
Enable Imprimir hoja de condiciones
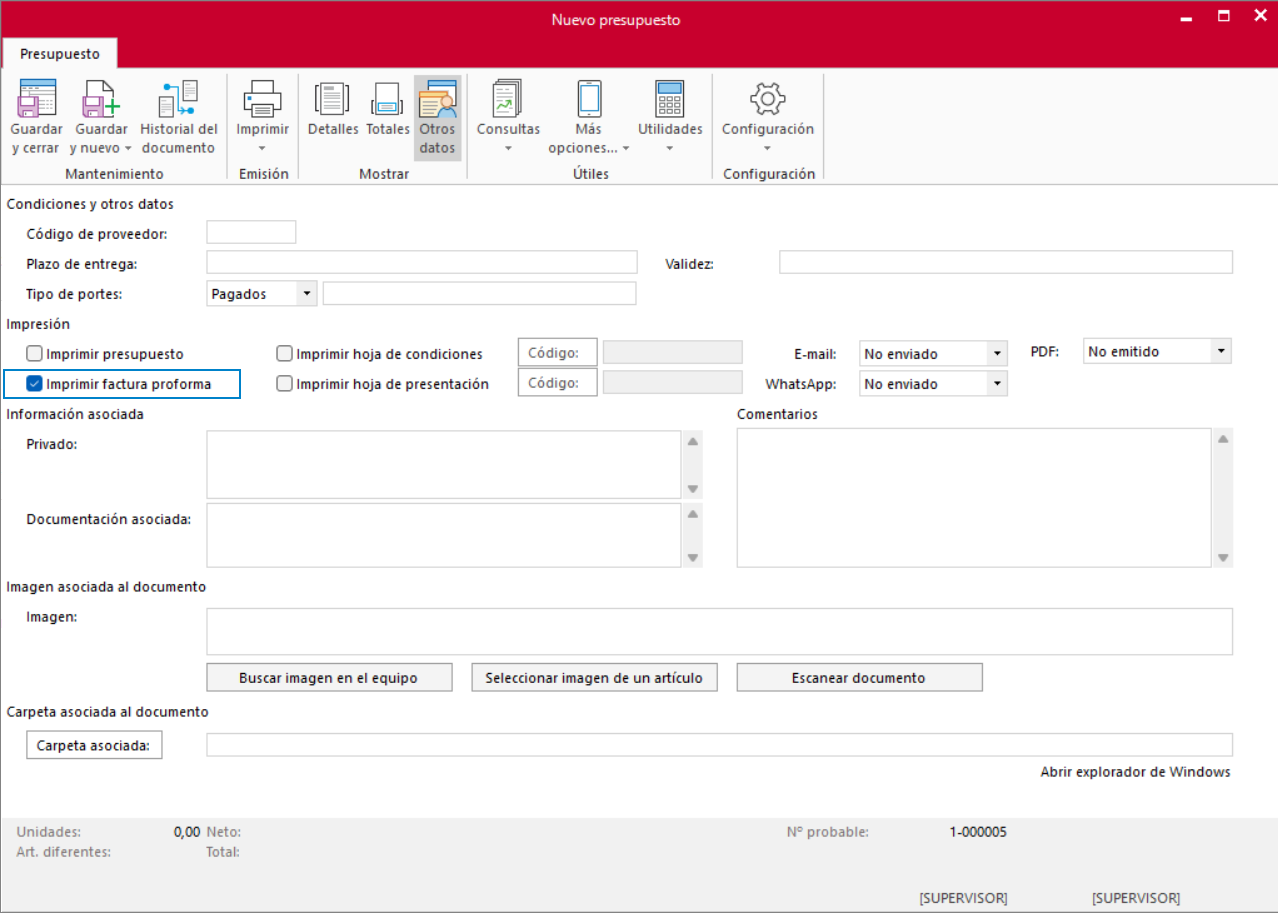point(285,354)
